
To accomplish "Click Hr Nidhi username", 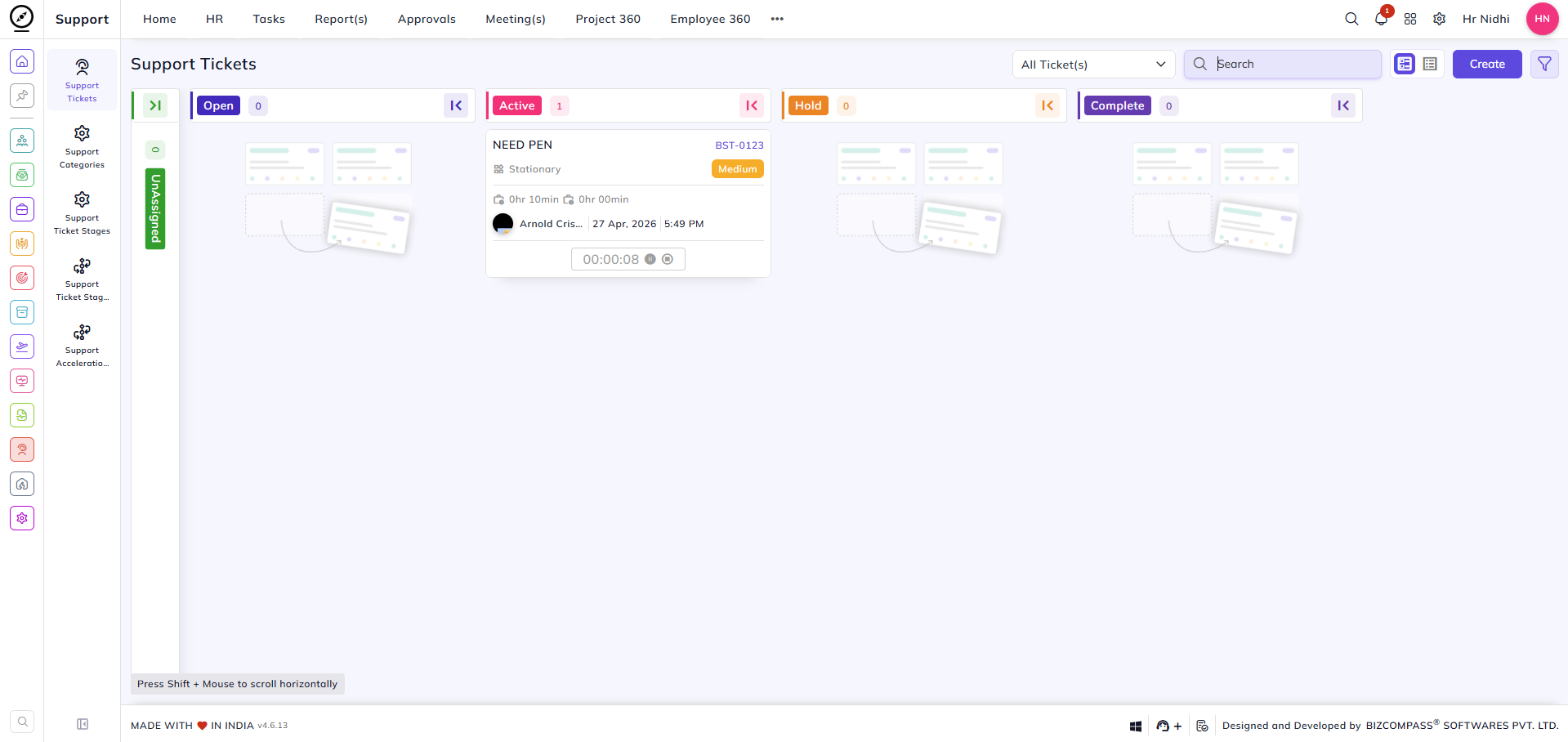I will point(1486,19).
